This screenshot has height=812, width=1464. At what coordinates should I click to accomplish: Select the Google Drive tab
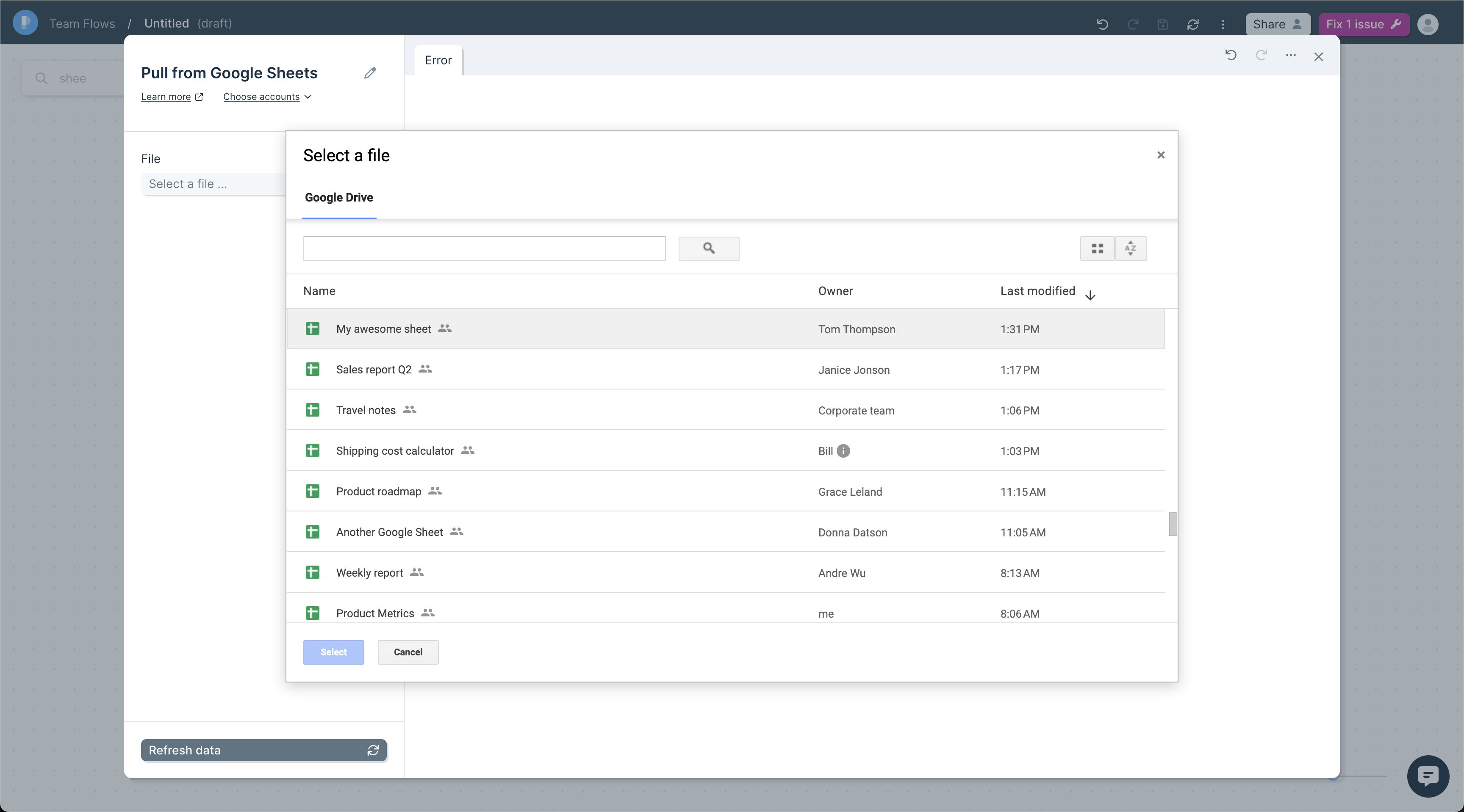(x=339, y=198)
